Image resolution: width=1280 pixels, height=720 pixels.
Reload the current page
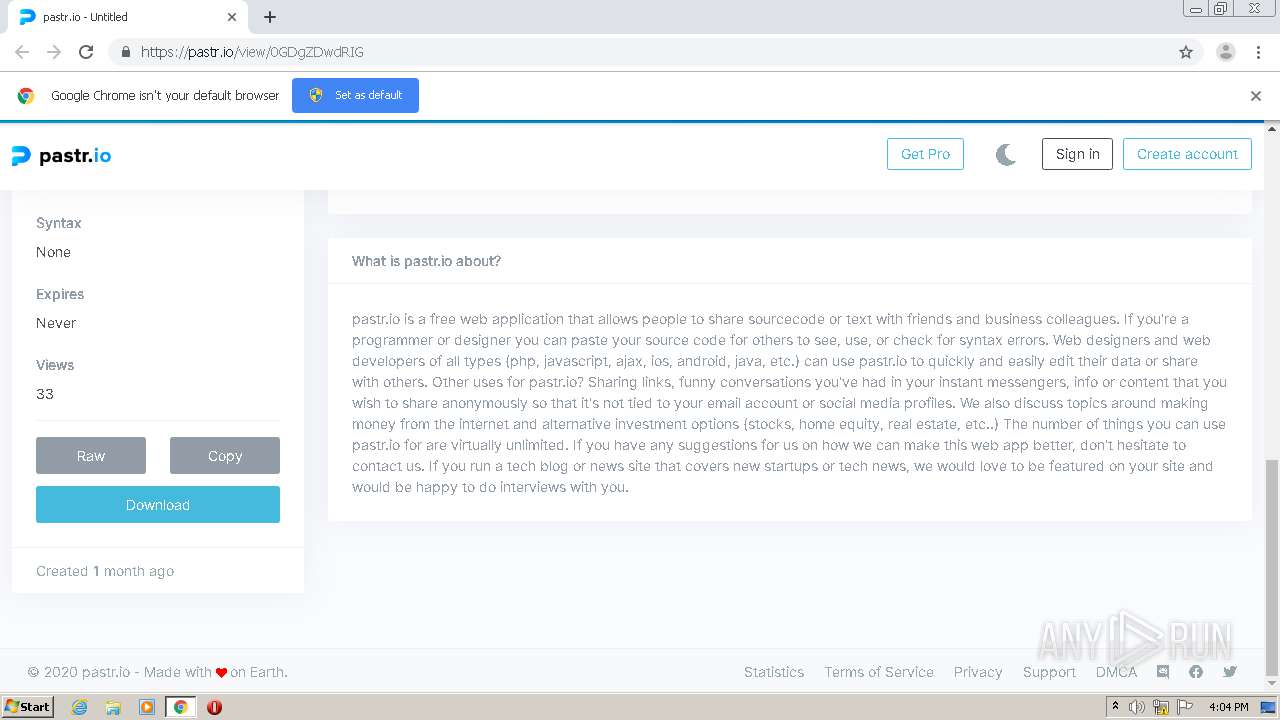pos(86,52)
